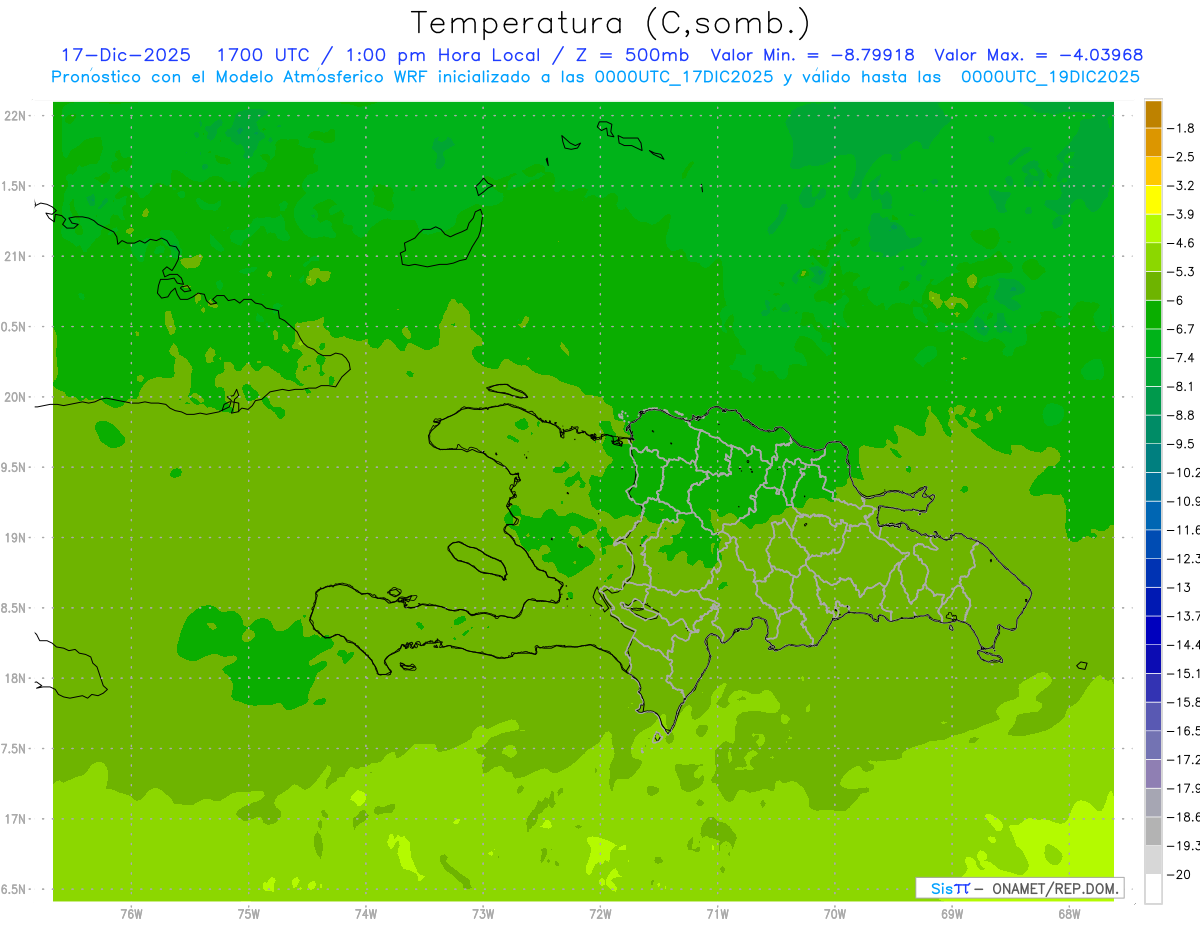Click the -13.7 color scale value
1200x927 pixels.
tap(1183, 615)
